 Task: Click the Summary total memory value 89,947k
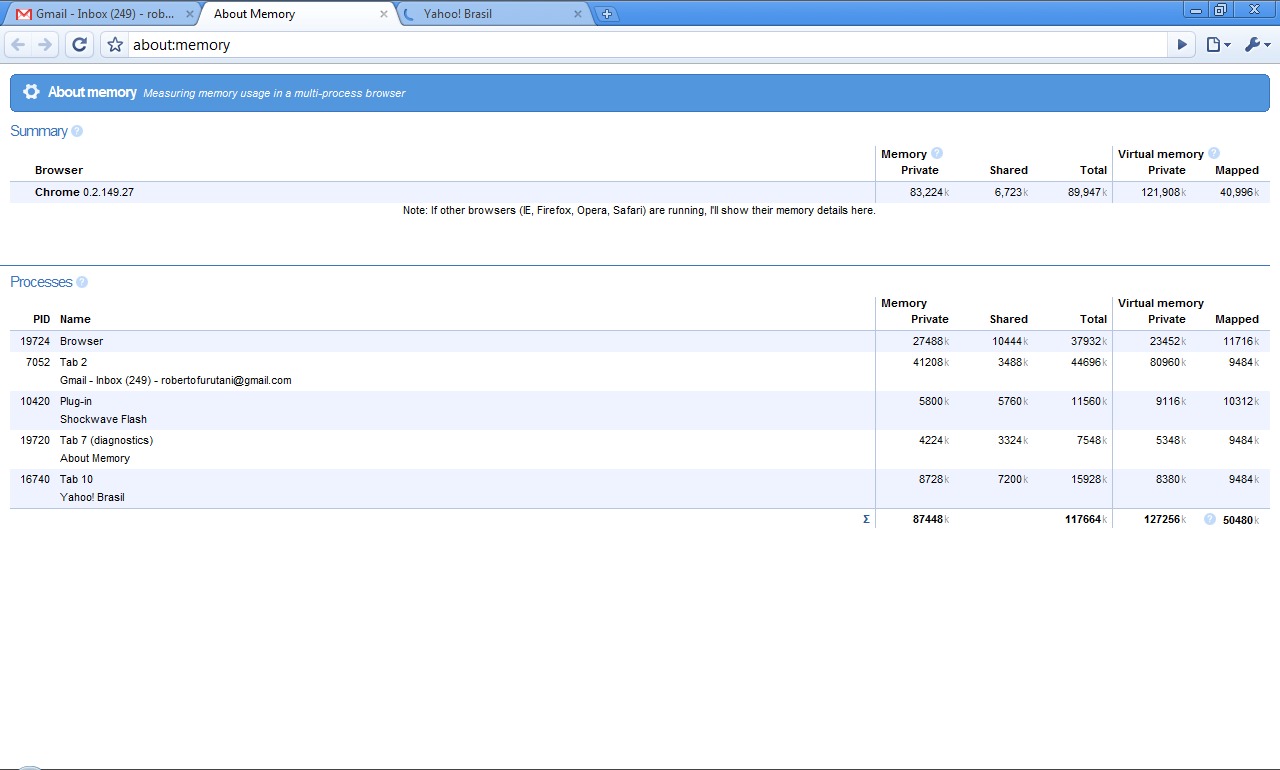tap(1088, 192)
